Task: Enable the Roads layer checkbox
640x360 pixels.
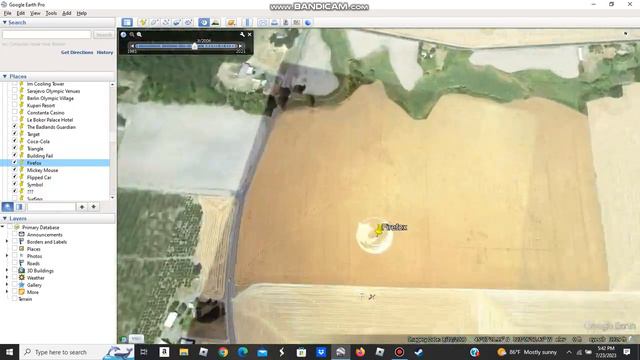Action: [x=15, y=263]
